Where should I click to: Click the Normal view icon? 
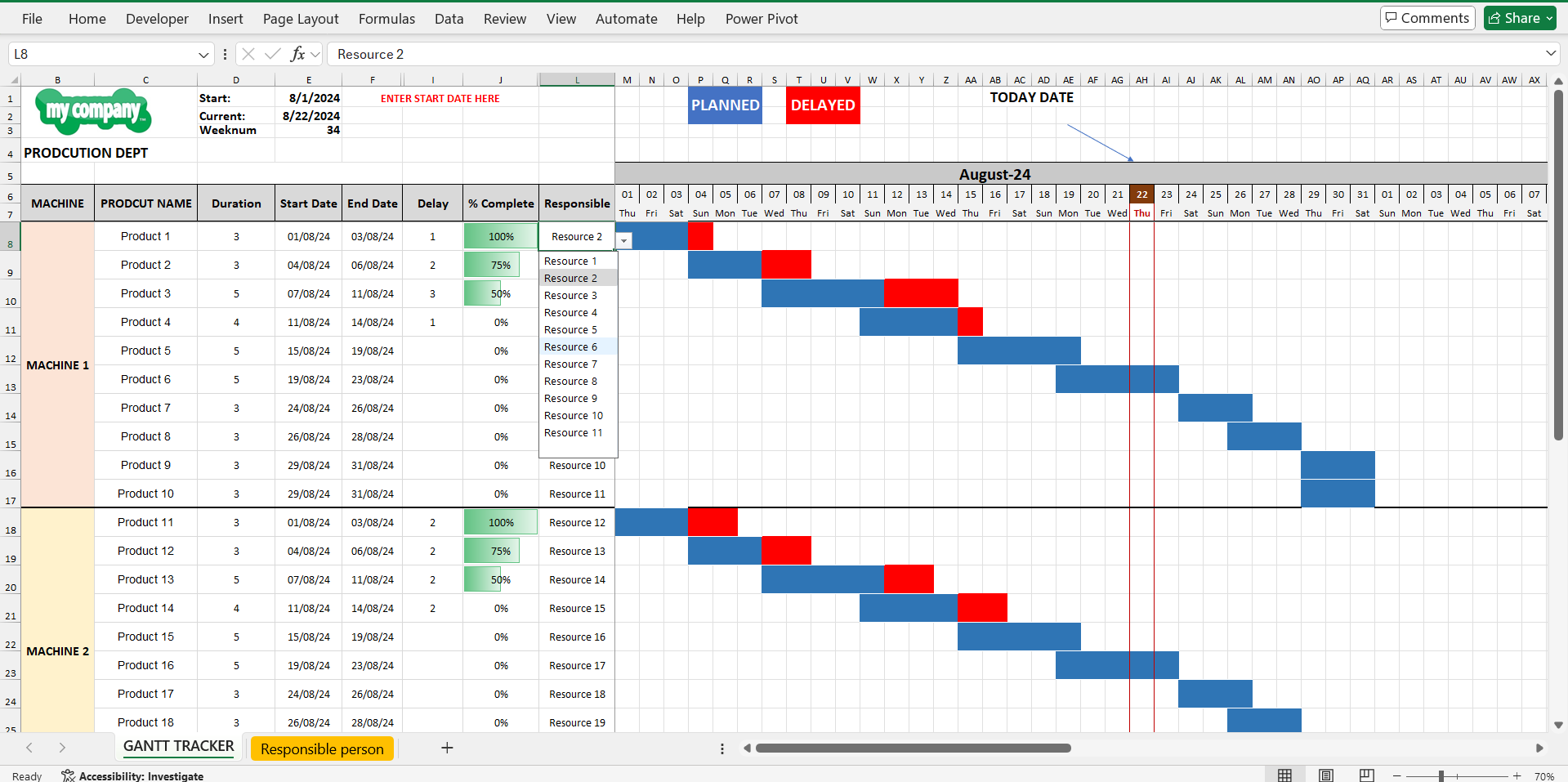pos(1284,775)
